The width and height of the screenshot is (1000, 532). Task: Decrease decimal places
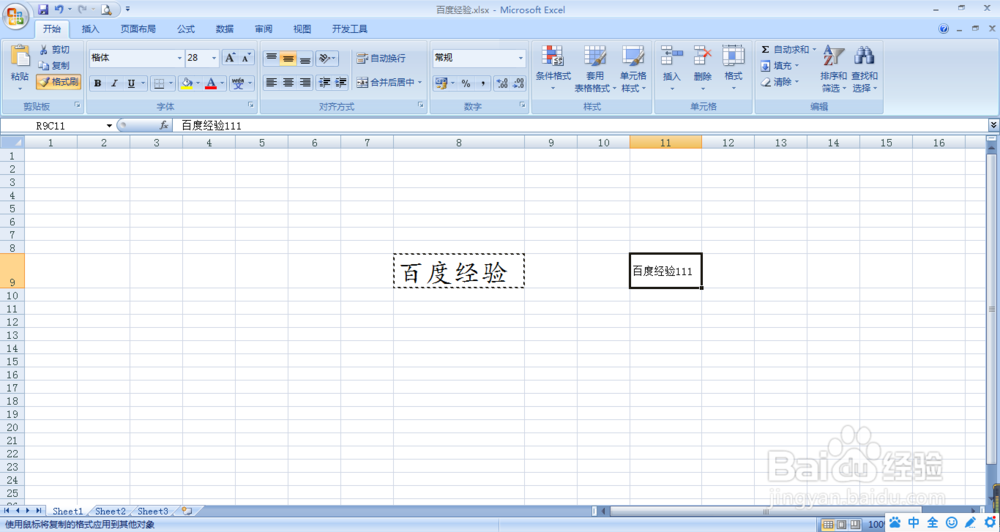point(518,84)
